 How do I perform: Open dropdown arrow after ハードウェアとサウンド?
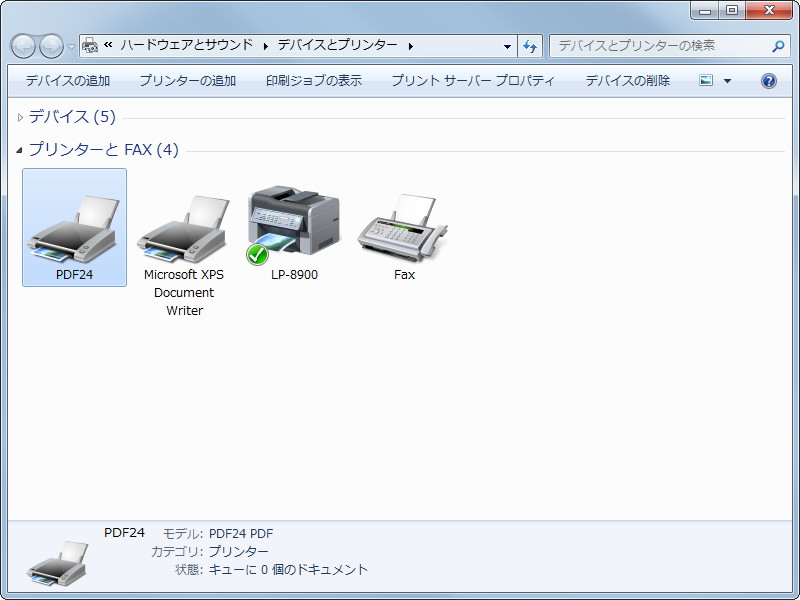[266, 46]
